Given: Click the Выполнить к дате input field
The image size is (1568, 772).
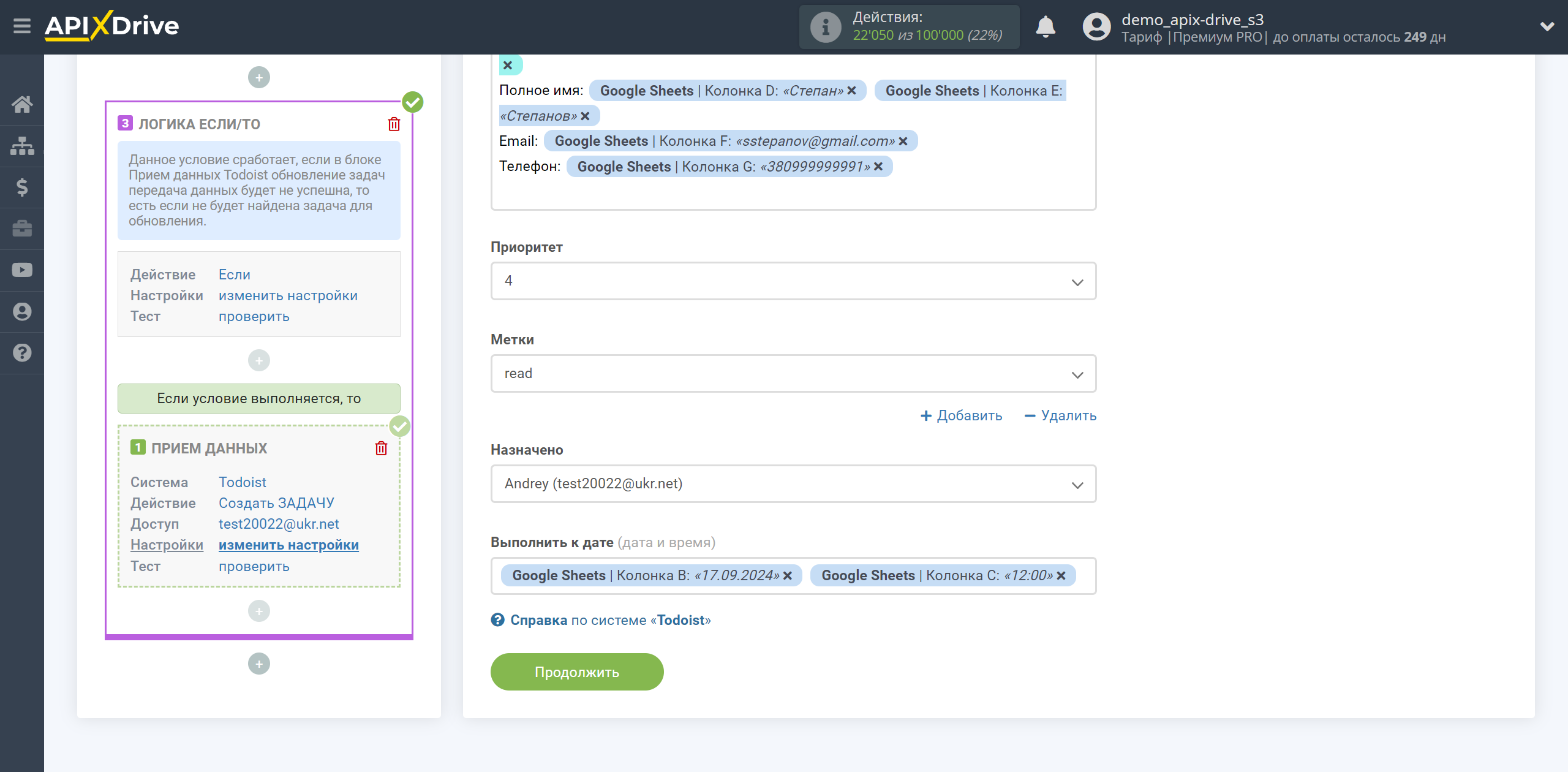Looking at the screenshot, I should click(793, 576).
